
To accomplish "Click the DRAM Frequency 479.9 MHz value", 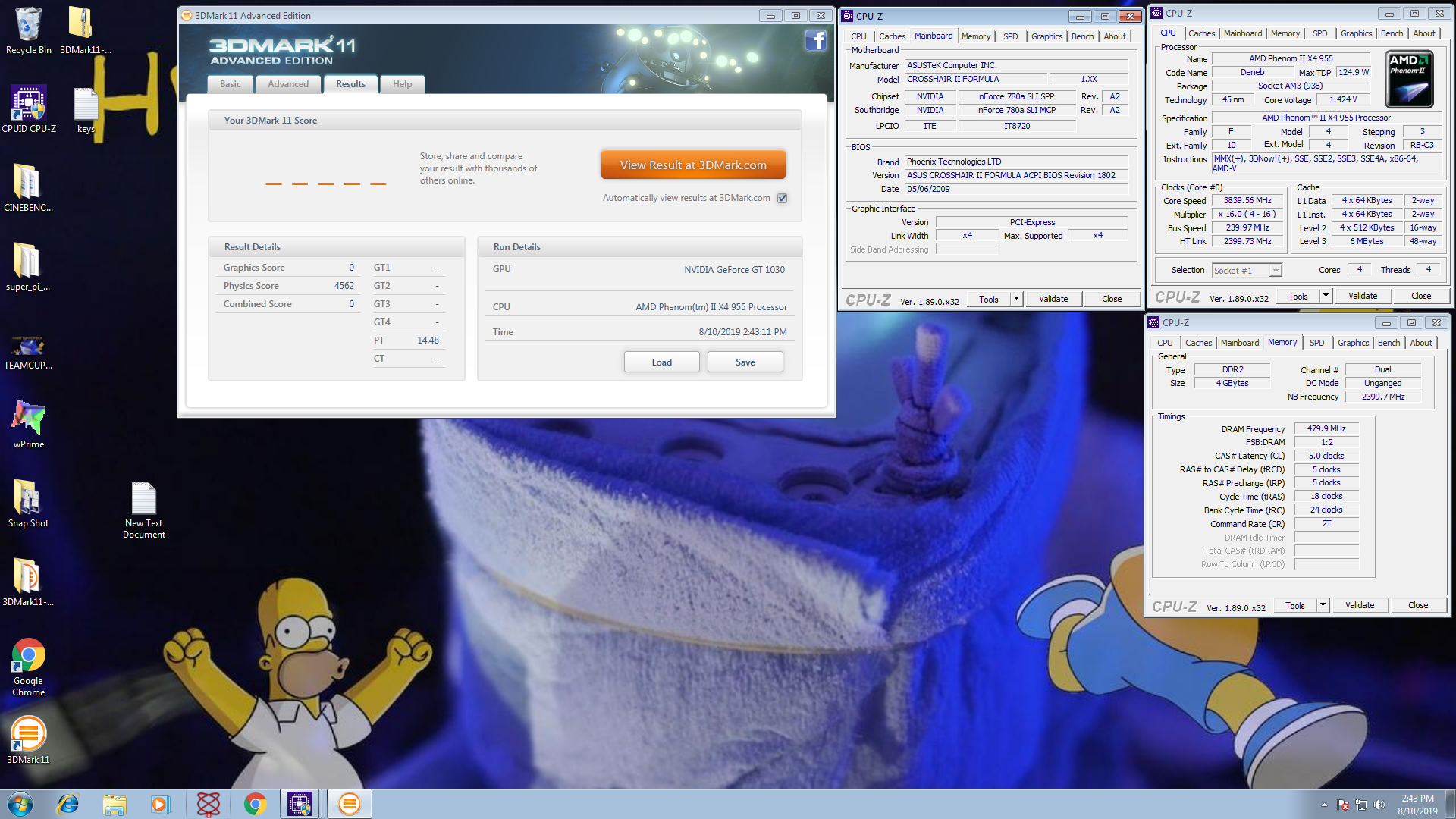I will pyautogui.click(x=1326, y=429).
